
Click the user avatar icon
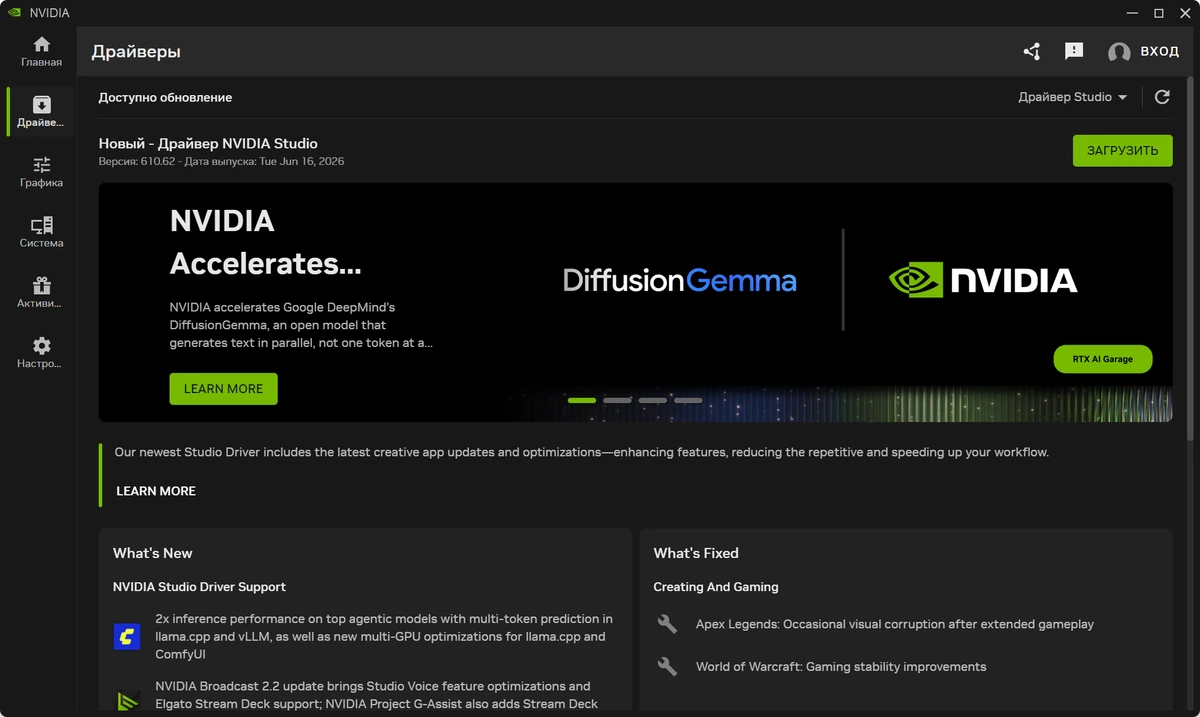pyautogui.click(x=1119, y=52)
